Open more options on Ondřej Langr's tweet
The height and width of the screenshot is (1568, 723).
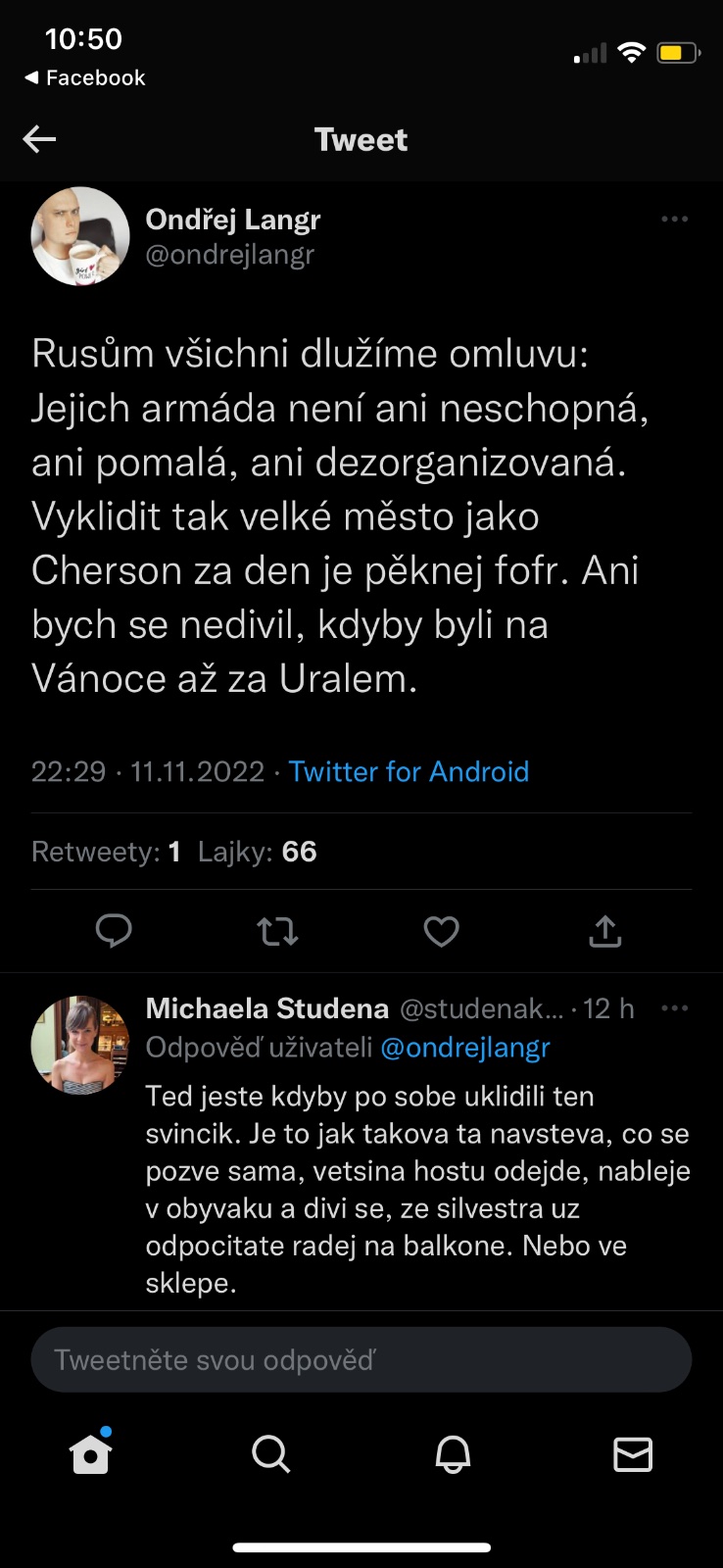pyautogui.click(x=674, y=220)
